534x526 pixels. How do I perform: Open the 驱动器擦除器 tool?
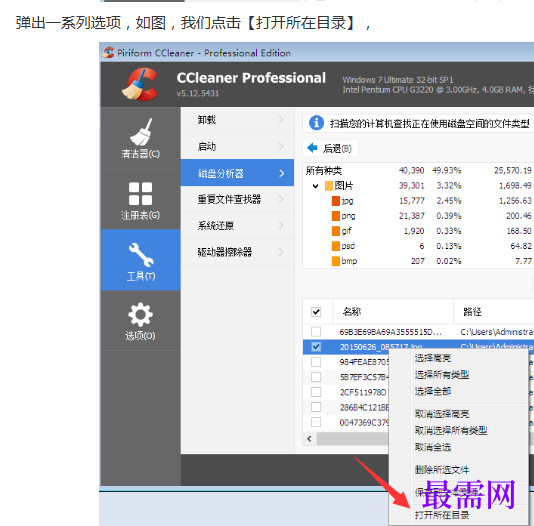click(237, 252)
